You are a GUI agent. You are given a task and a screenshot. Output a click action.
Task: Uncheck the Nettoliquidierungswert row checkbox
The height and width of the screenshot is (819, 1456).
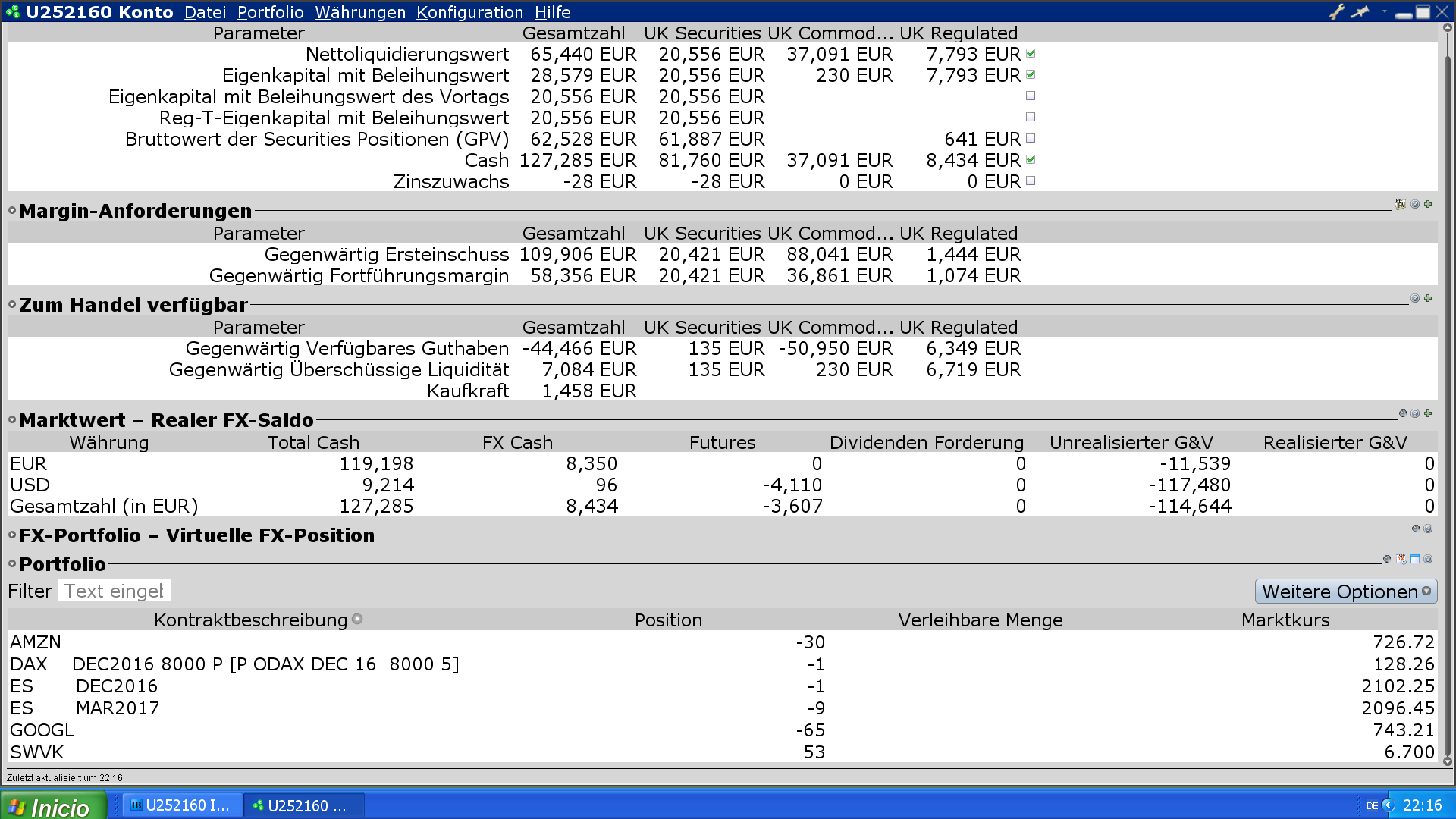[x=1031, y=54]
